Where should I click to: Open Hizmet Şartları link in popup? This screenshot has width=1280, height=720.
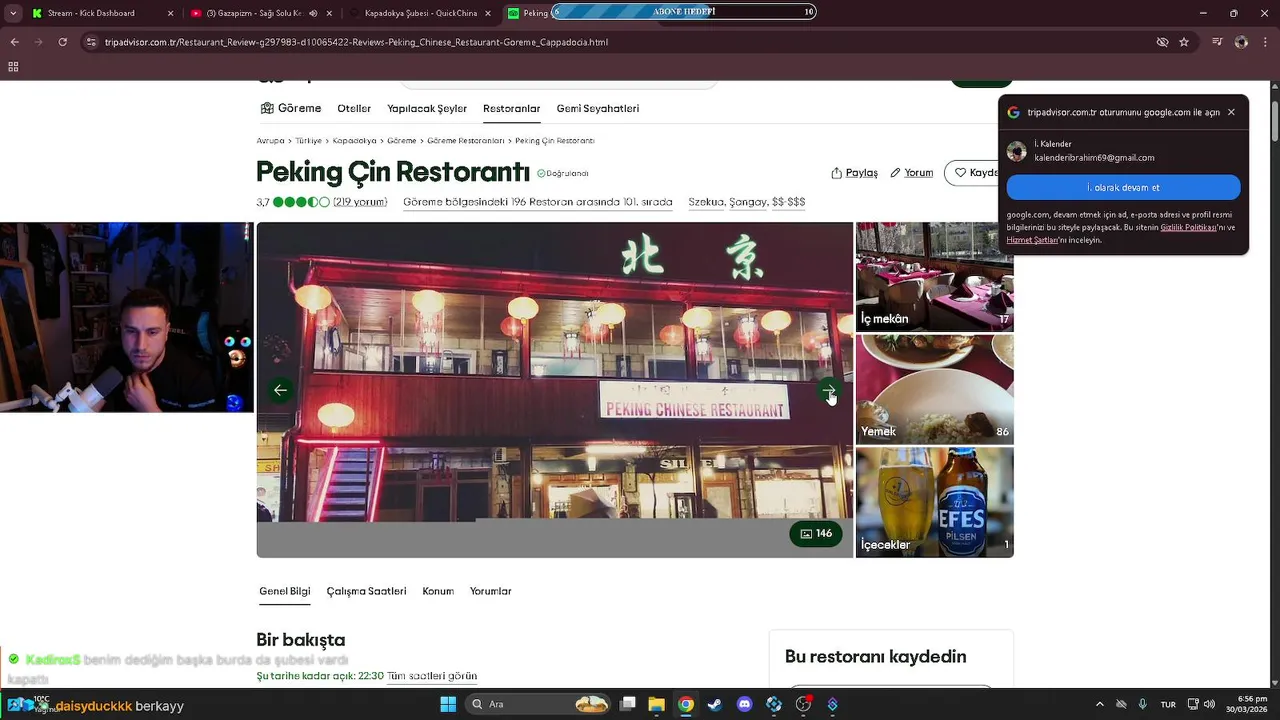pyautogui.click(x=1032, y=240)
